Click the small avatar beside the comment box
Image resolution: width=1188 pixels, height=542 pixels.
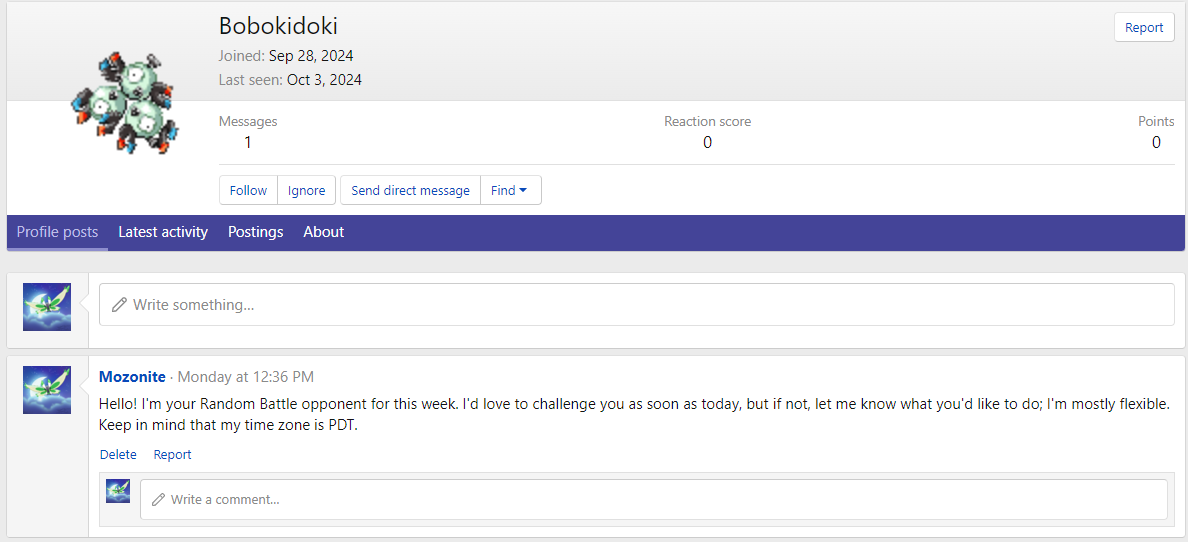coord(118,491)
